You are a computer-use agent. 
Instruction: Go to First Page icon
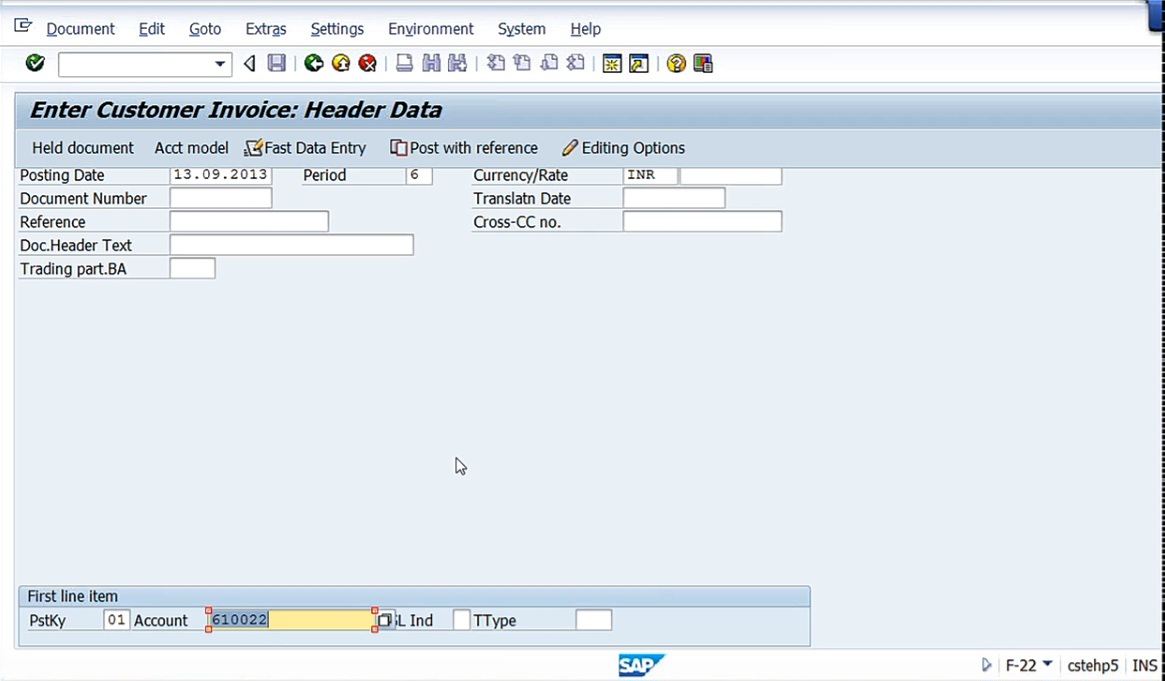pos(496,63)
